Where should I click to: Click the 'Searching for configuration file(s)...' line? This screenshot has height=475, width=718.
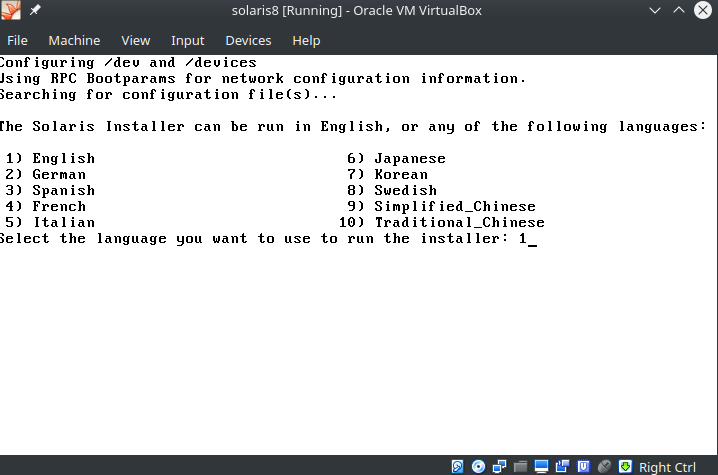169,95
